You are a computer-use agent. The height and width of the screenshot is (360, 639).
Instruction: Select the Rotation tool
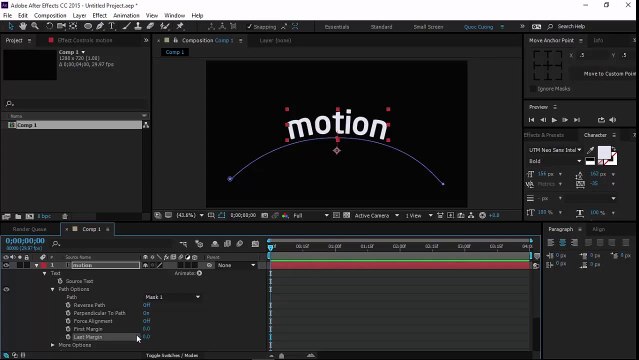[x=49, y=26]
